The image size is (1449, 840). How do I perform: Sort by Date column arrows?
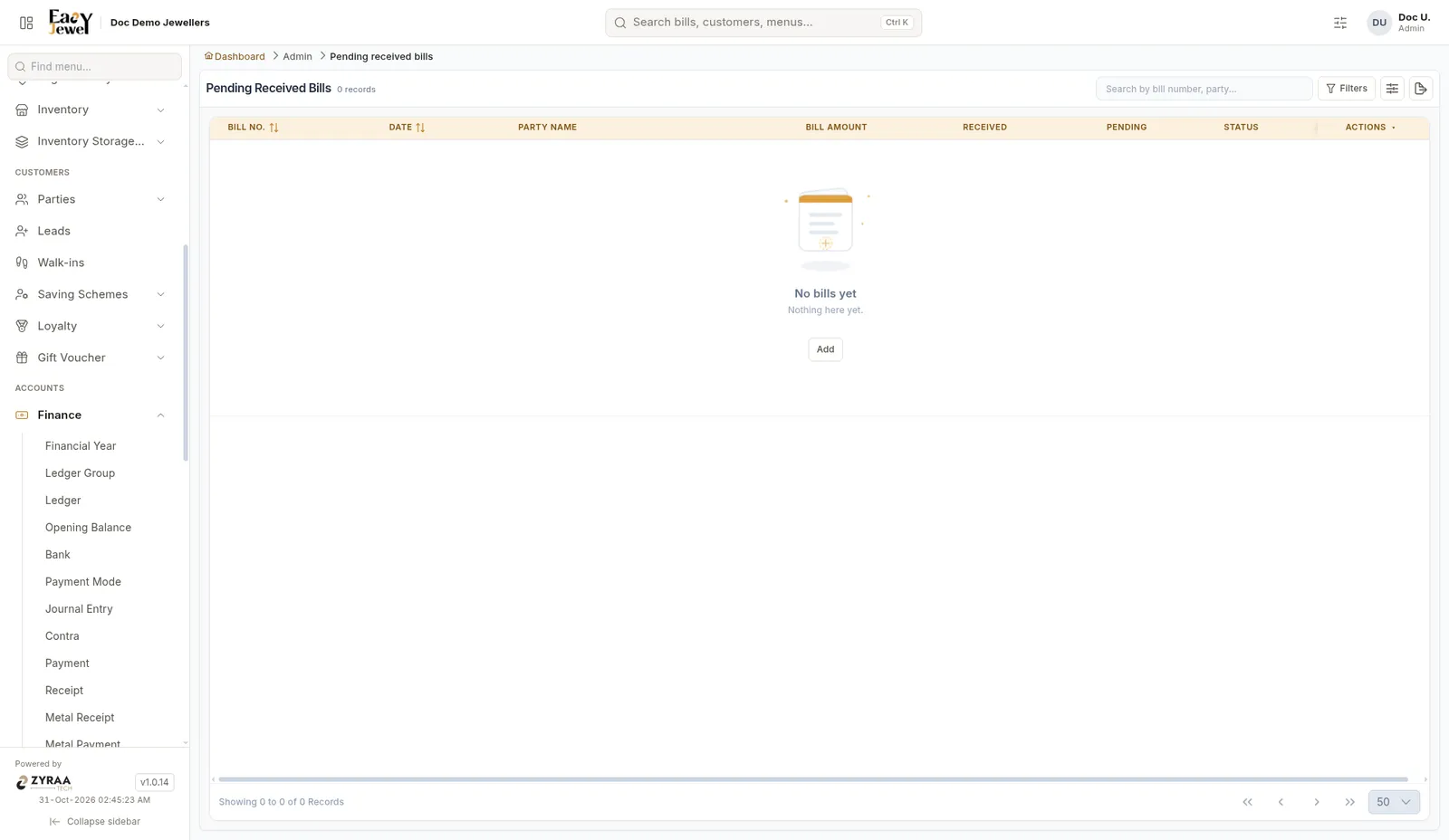420,128
